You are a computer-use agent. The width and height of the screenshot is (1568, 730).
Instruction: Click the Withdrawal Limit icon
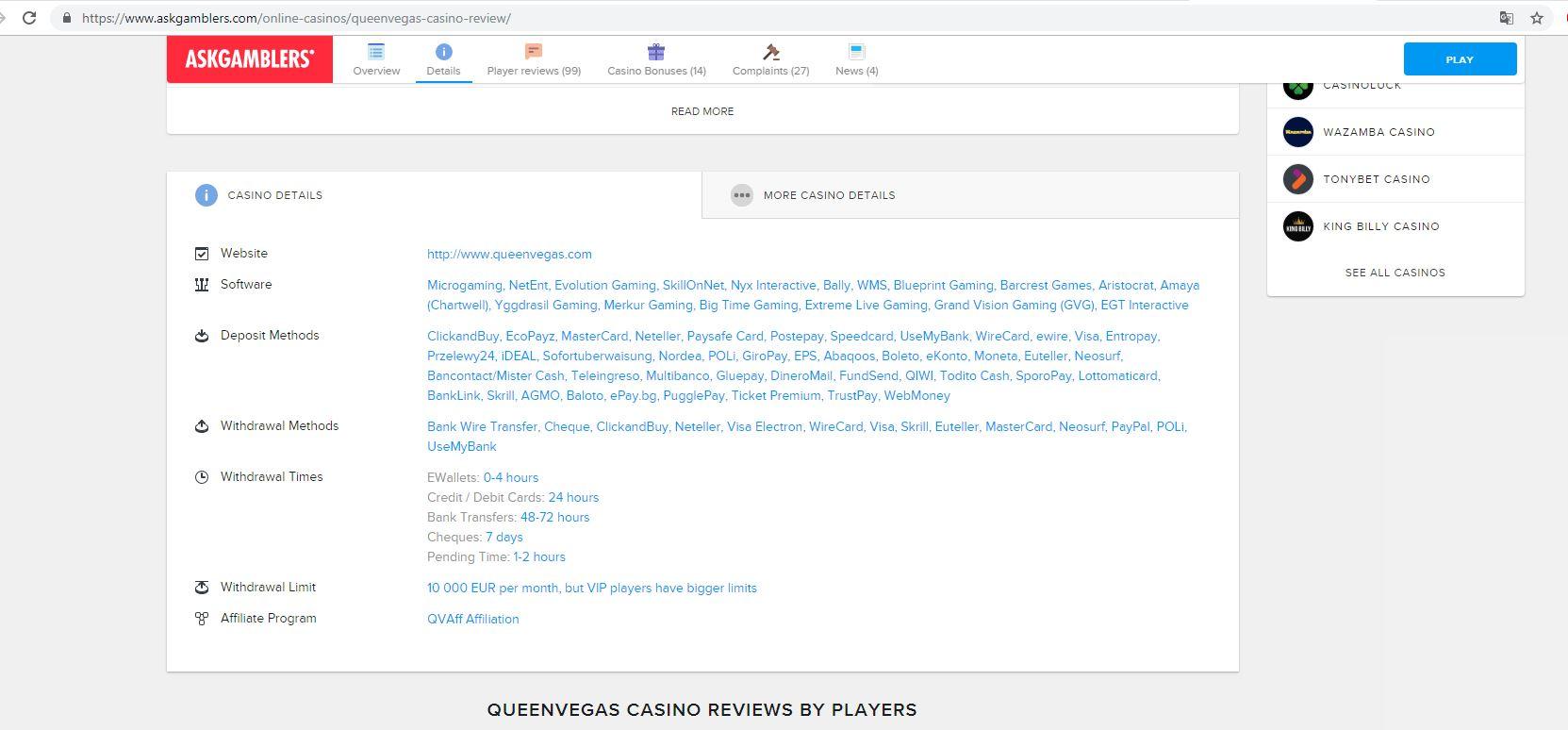(202, 588)
